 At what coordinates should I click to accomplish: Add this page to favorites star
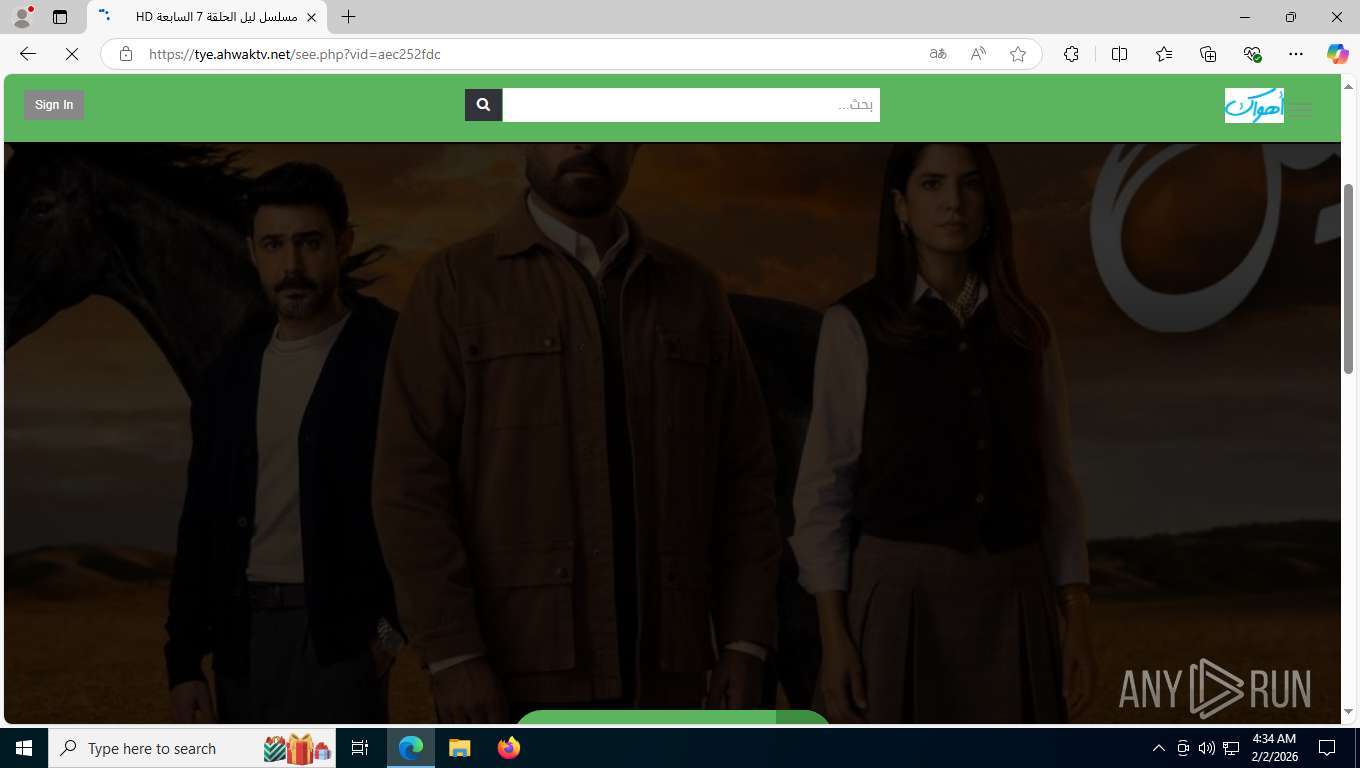coord(1018,54)
